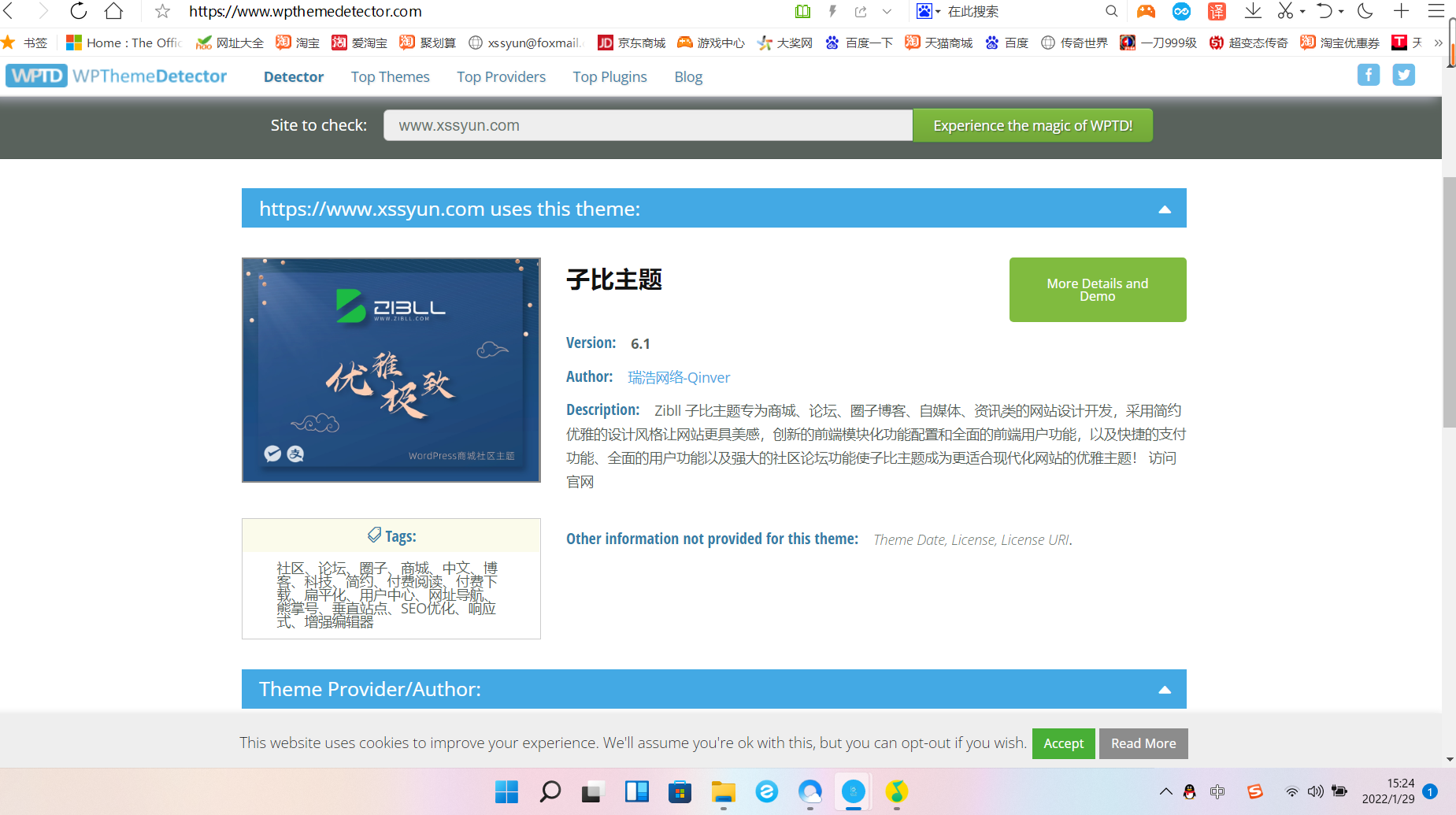Click the page vertical scrollbar thumb
Screen dimensions: 1456x815
[1449, 302]
